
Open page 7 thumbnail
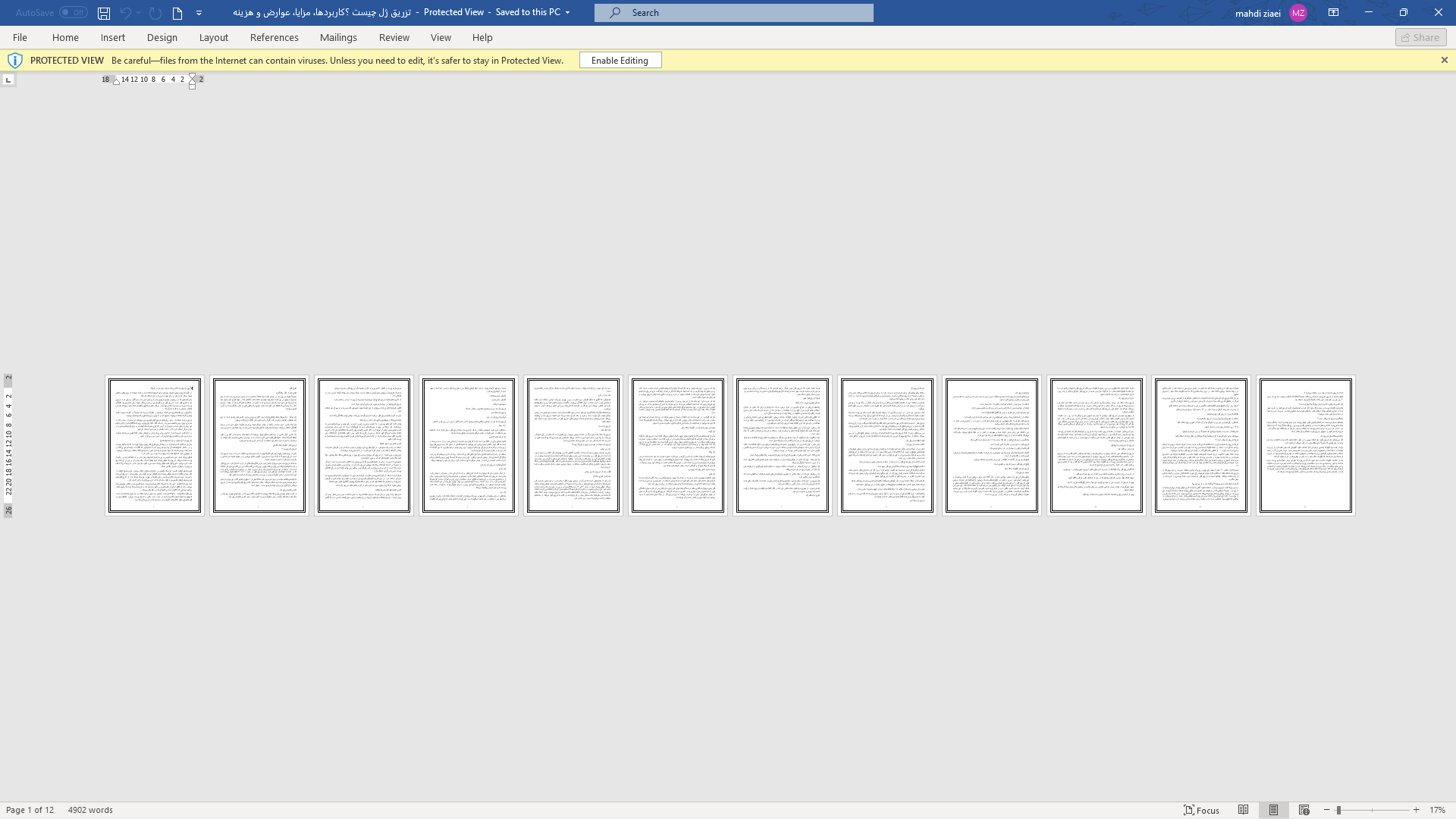coord(783,446)
